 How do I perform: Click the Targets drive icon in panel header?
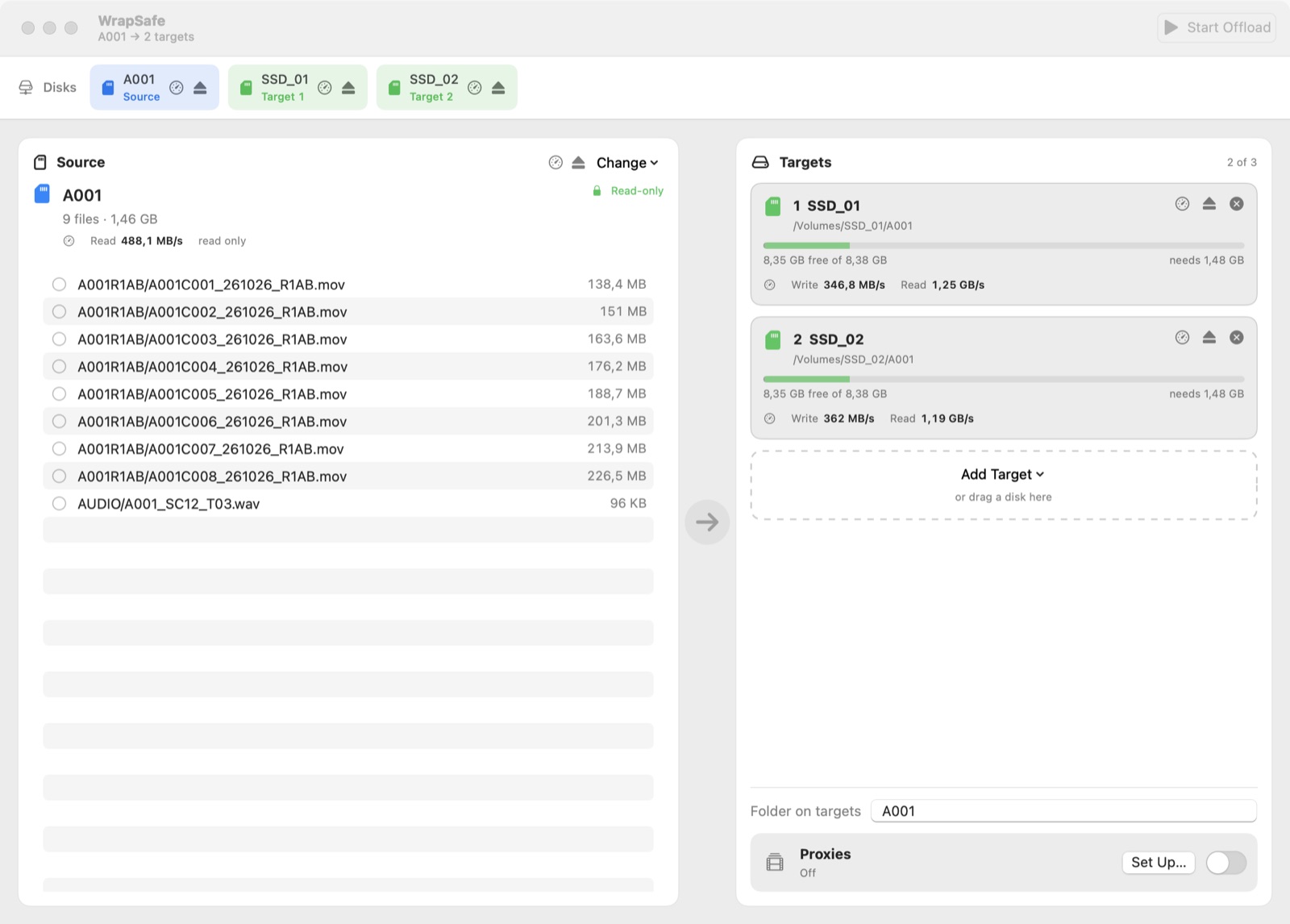(x=760, y=163)
